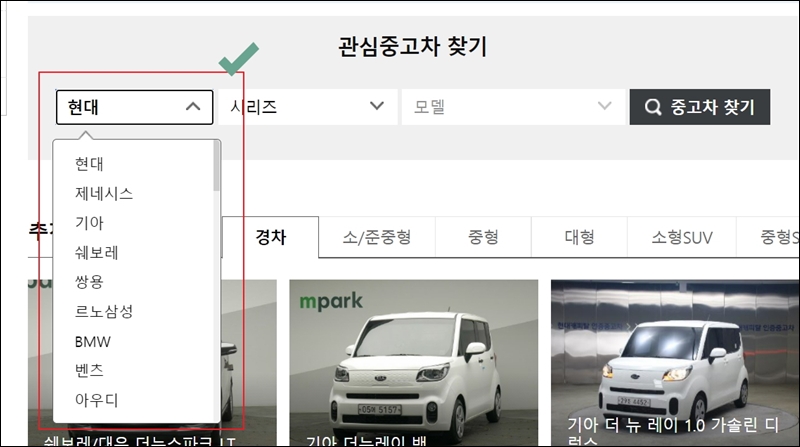Select 아우디 in the manufacturer list
The image size is (800, 447).
point(96,400)
